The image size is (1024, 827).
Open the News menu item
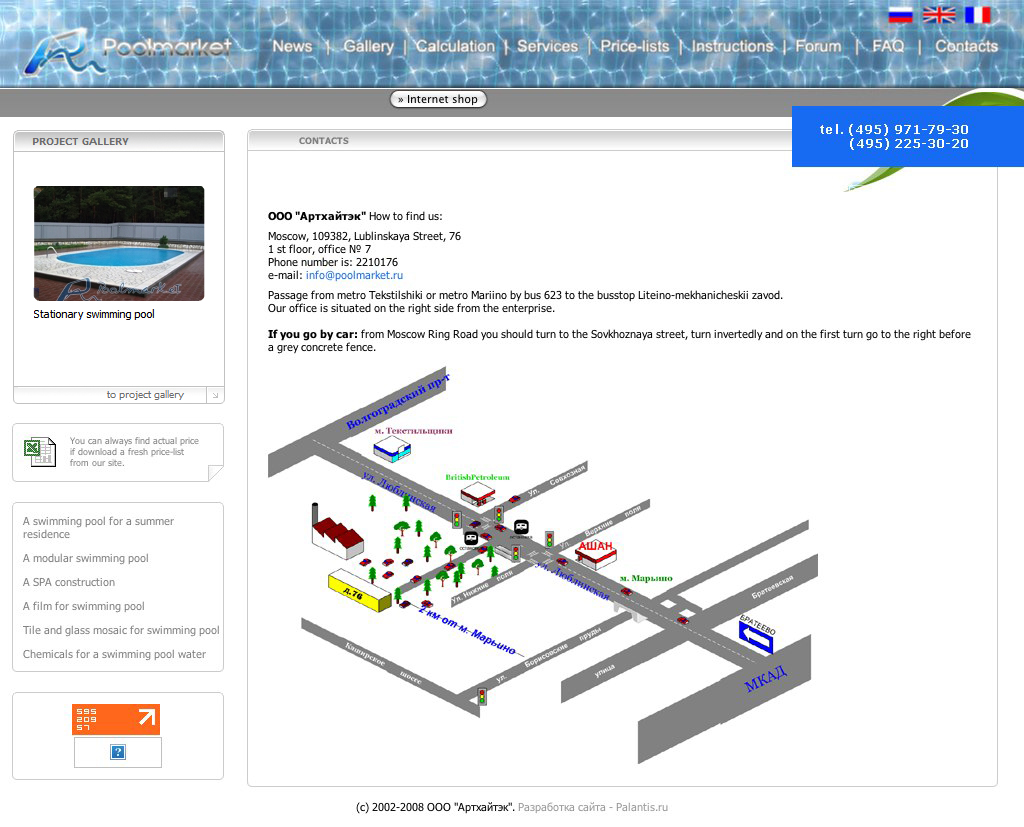(292, 46)
